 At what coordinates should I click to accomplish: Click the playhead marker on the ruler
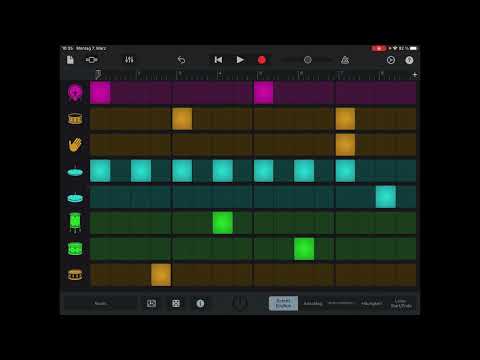[x=98, y=74]
